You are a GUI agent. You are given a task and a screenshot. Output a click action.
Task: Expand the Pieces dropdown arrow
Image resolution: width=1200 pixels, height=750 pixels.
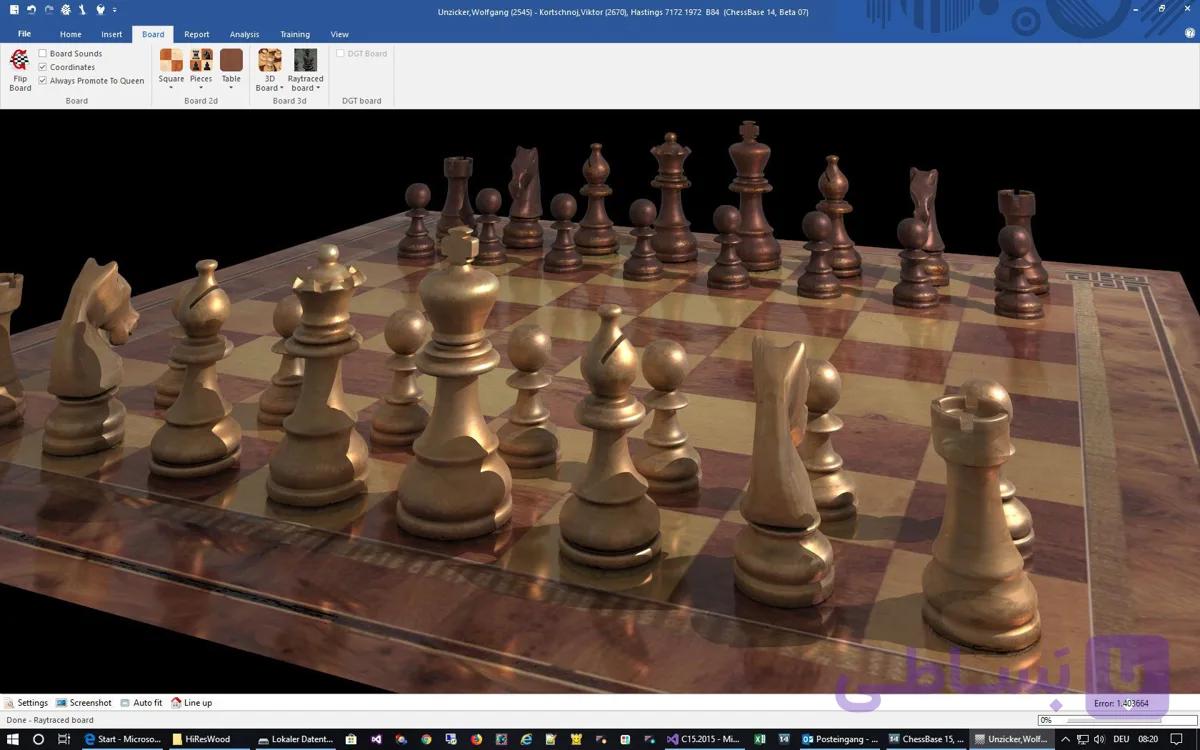(201, 87)
